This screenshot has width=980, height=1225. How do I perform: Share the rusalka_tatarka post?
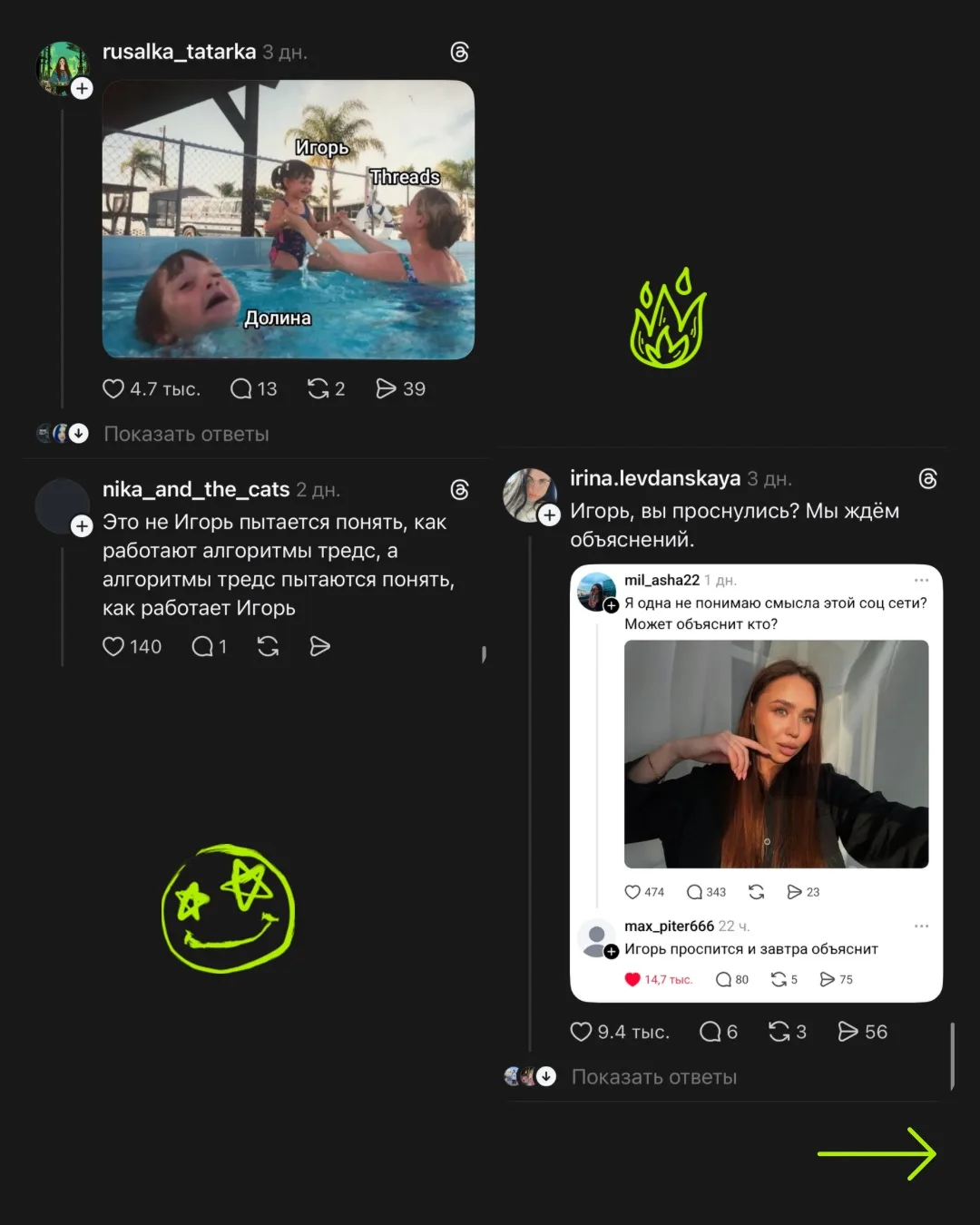tap(387, 388)
